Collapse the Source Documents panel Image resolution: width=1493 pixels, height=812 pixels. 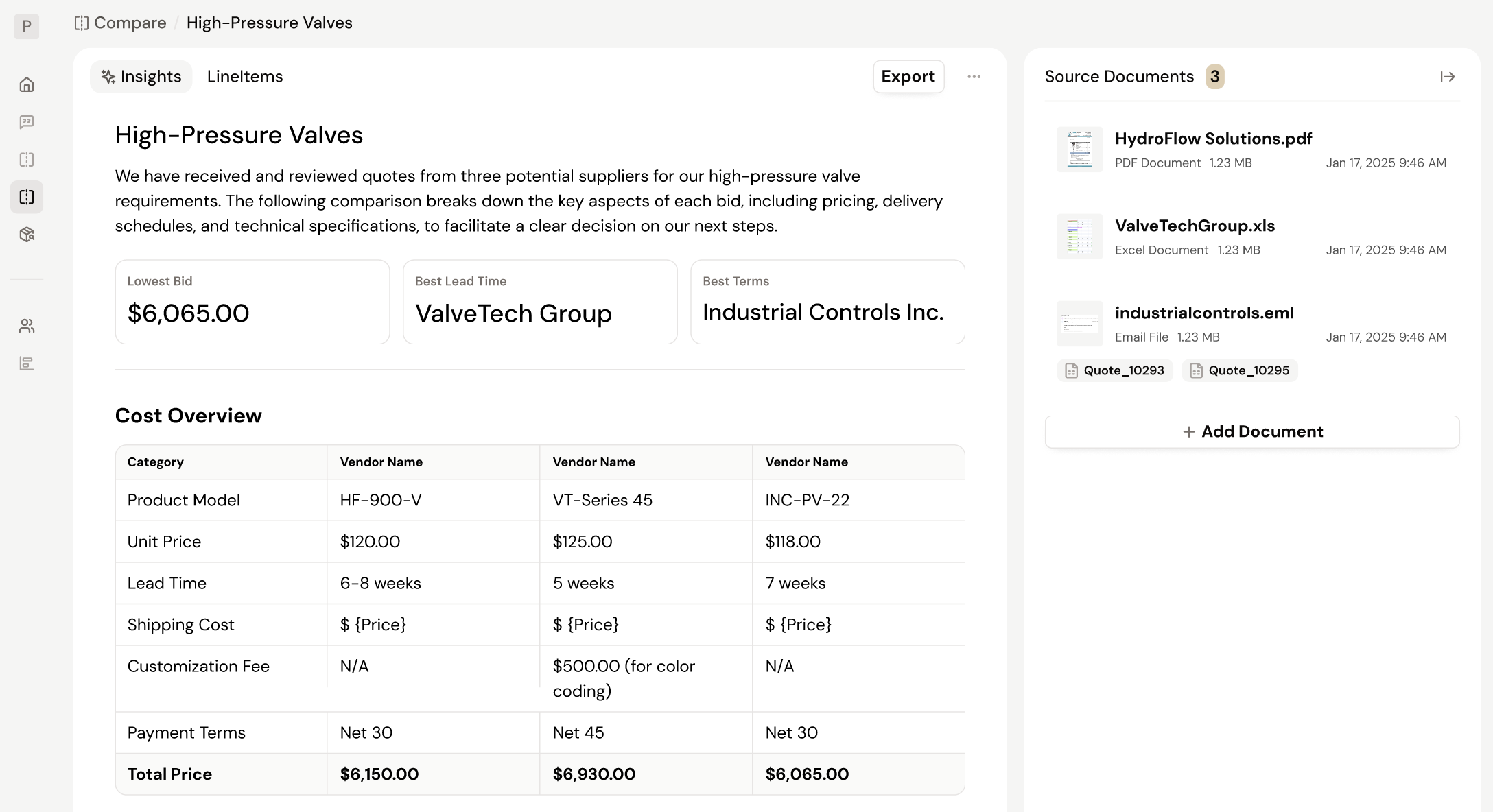point(1447,77)
